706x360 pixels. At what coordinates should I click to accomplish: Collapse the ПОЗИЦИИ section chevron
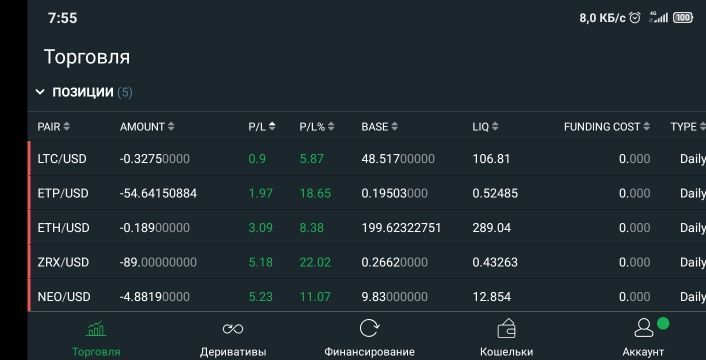(40, 92)
